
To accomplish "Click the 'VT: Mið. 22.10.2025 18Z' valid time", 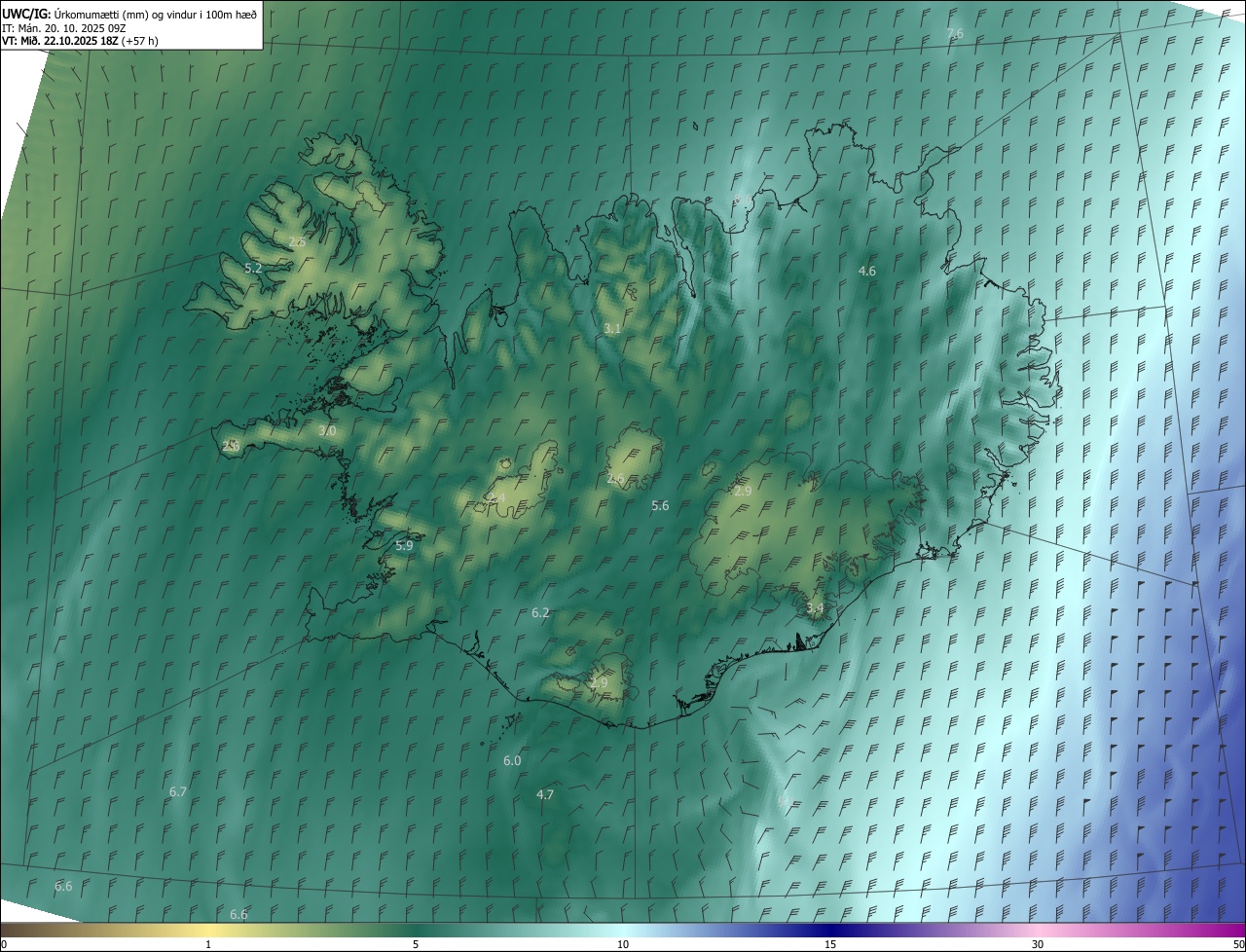I will (x=60, y=41).
